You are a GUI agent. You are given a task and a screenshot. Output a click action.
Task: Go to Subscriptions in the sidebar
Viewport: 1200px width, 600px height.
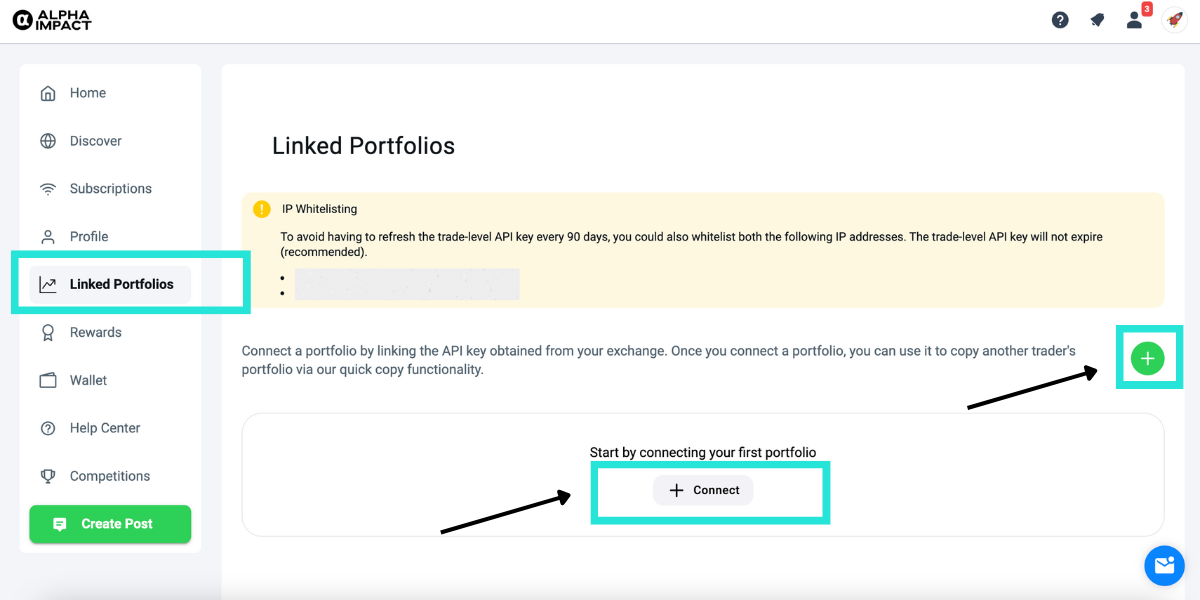point(110,189)
